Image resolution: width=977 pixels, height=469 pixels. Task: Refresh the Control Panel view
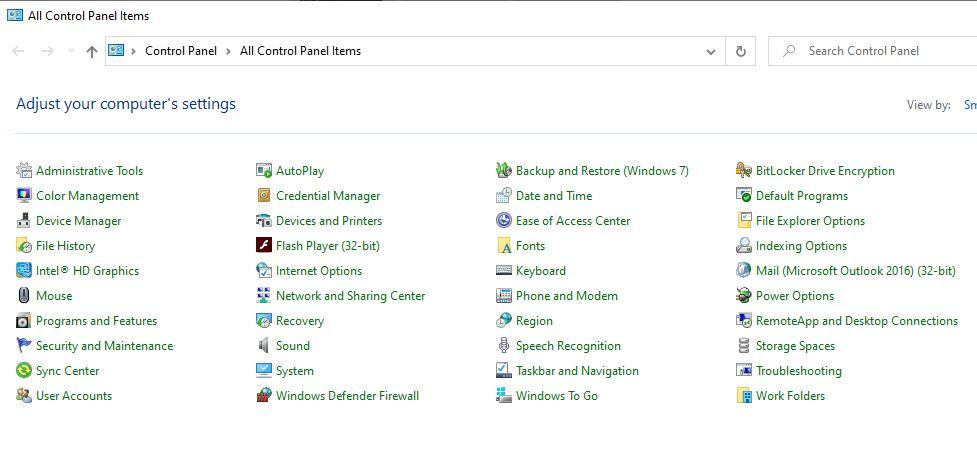click(x=740, y=51)
